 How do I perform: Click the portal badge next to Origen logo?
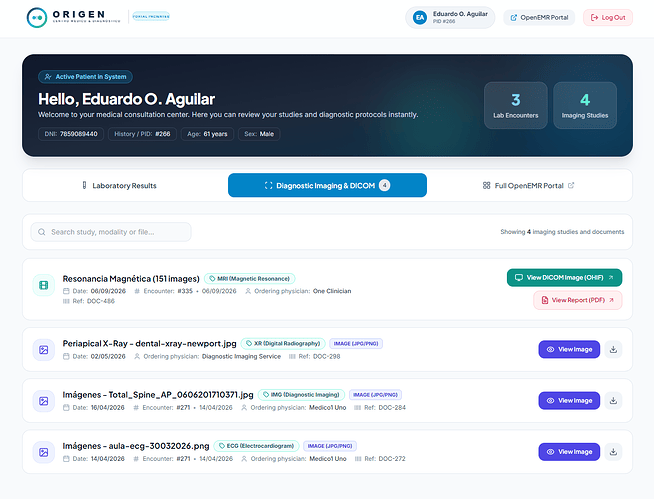(151, 17)
